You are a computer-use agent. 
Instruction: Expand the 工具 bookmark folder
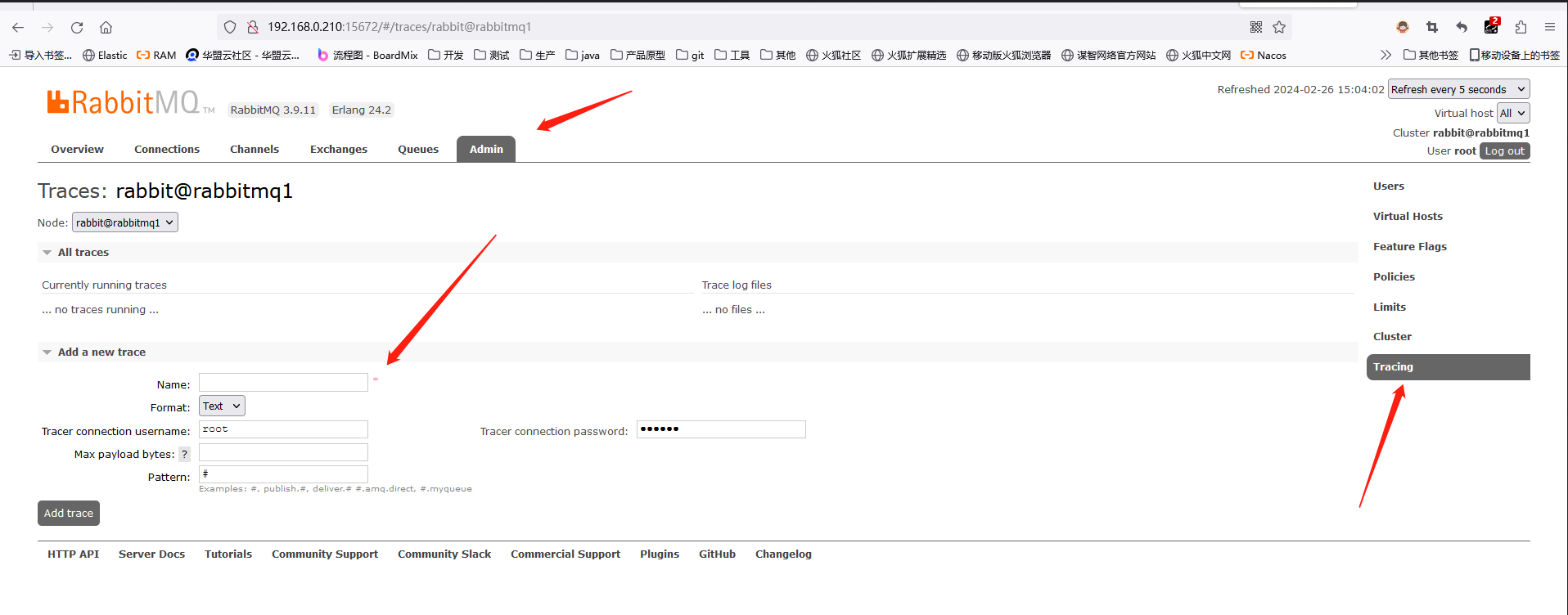point(732,55)
